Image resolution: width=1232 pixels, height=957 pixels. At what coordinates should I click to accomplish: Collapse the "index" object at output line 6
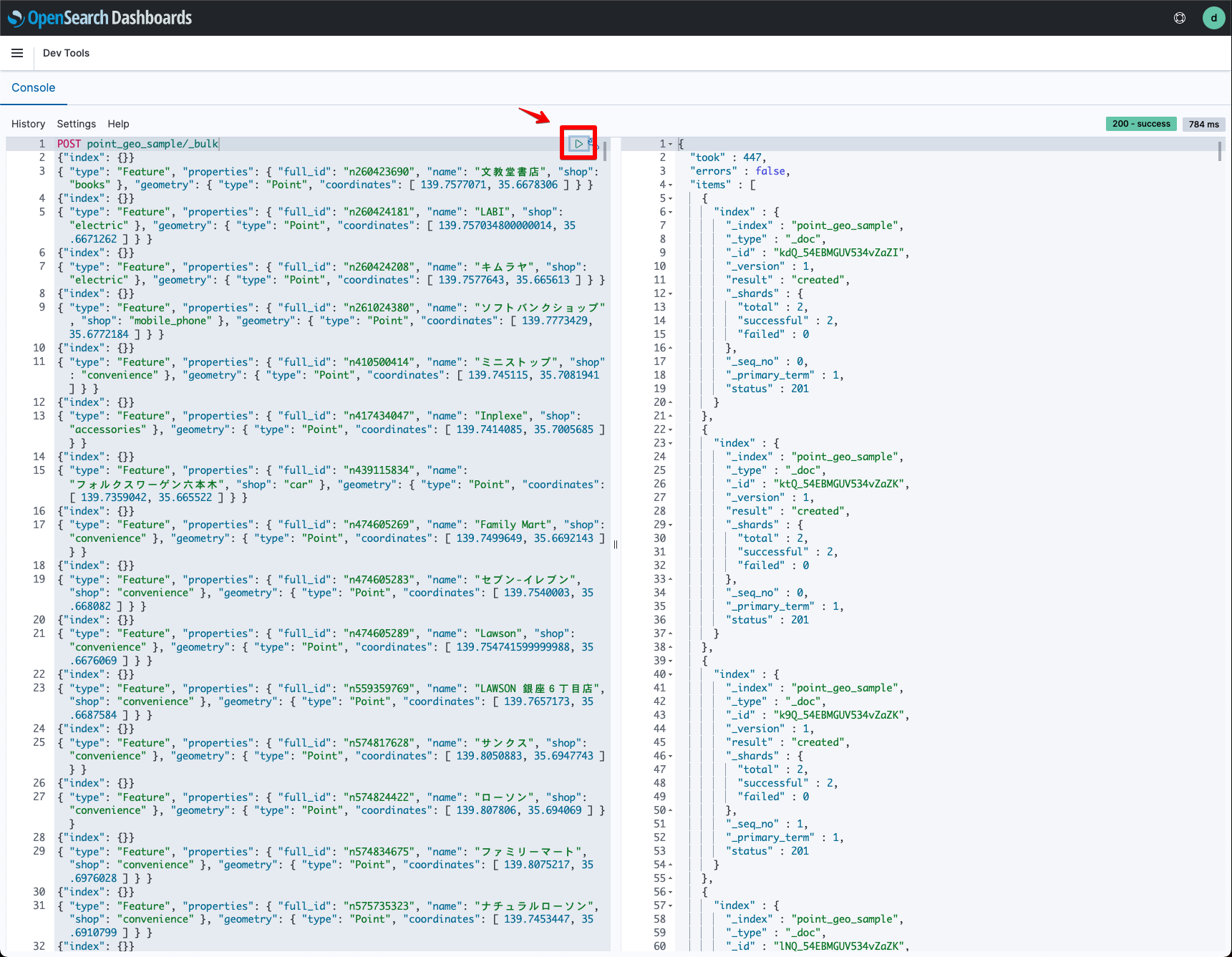point(671,212)
